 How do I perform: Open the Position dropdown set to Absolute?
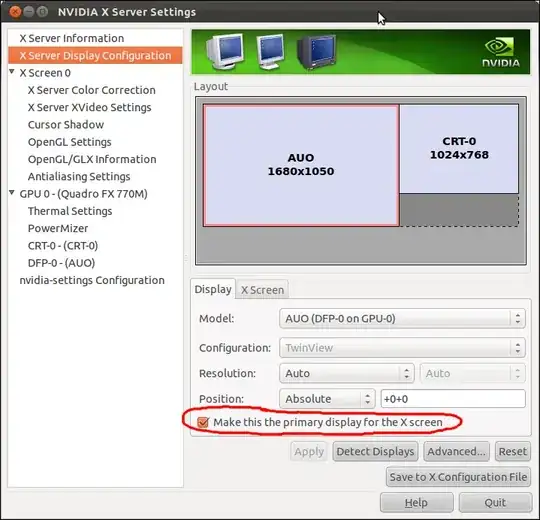point(327,399)
